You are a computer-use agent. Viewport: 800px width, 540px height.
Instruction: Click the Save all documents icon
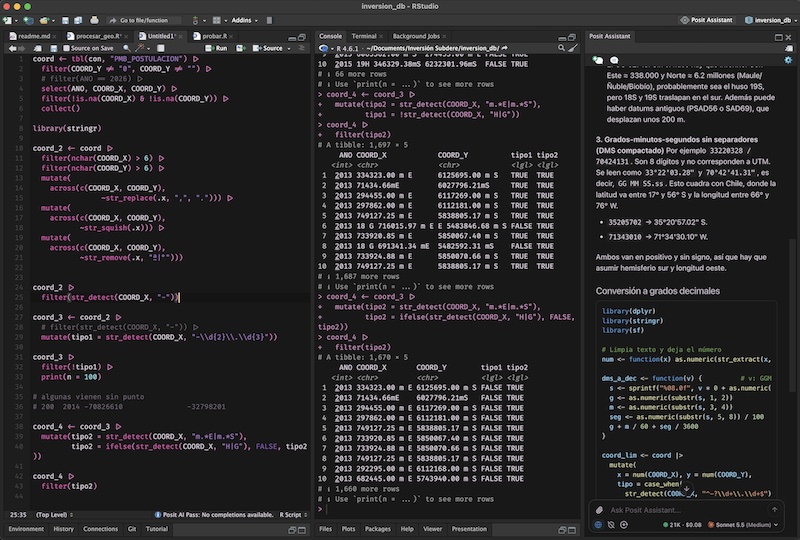coord(78,20)
